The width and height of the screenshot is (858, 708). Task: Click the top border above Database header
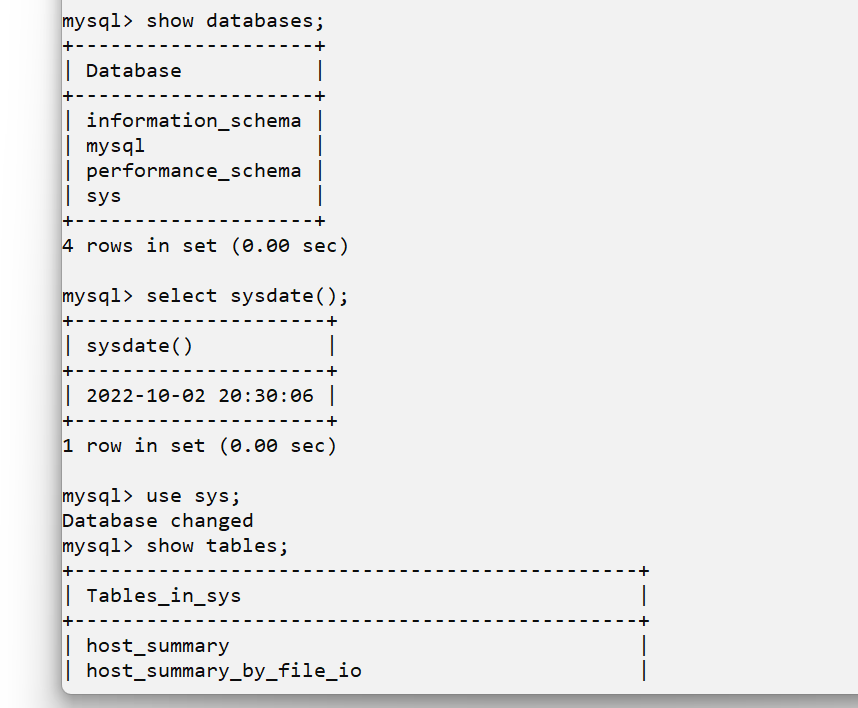pos(193,46)
